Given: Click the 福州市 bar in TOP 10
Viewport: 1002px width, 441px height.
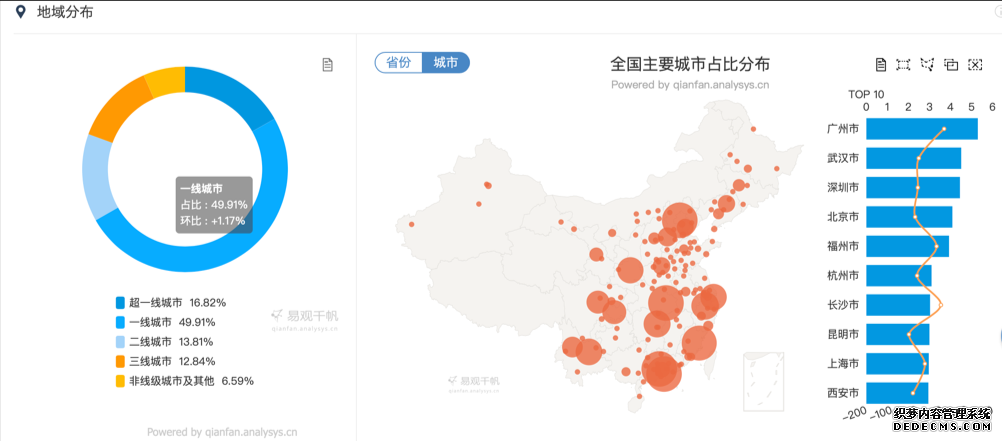Looking at the screenshot, I should pos(907,246).
